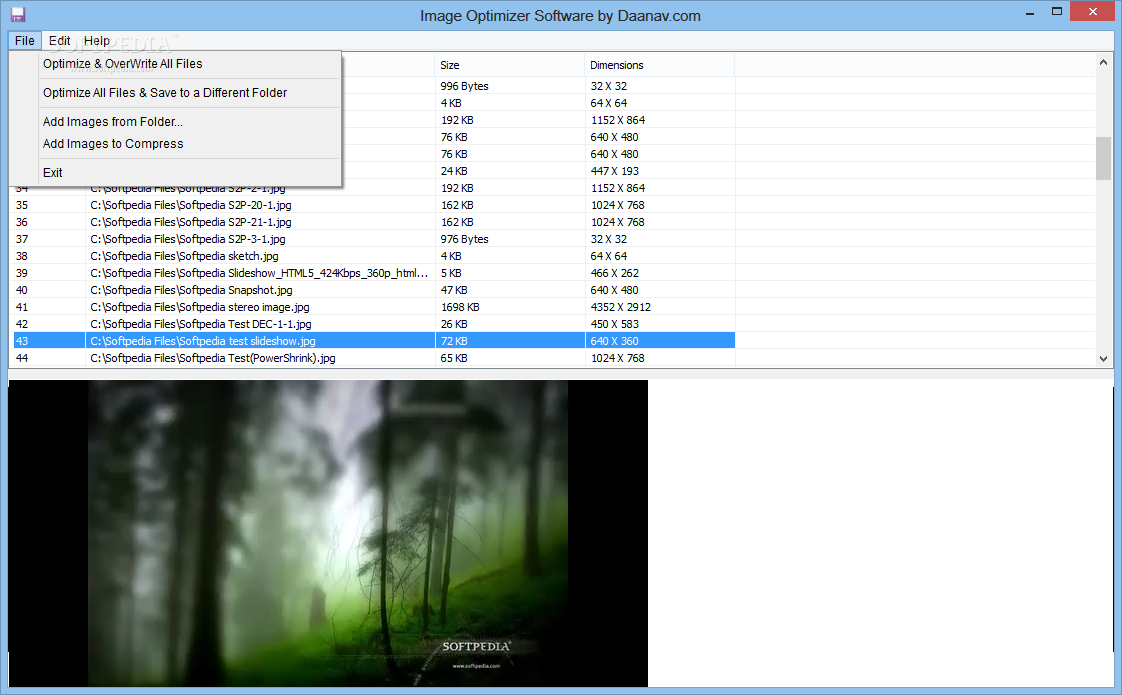
Task: Click the 26 KB size cell
Action: click(509, 324)
